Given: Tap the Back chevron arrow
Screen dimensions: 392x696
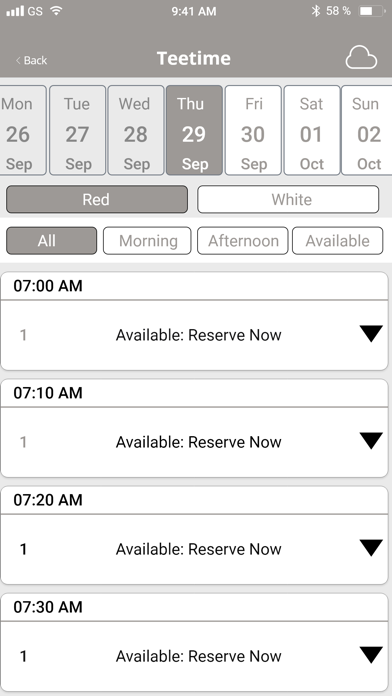Looking at the screenshot, I should click(x=18, y=60).
